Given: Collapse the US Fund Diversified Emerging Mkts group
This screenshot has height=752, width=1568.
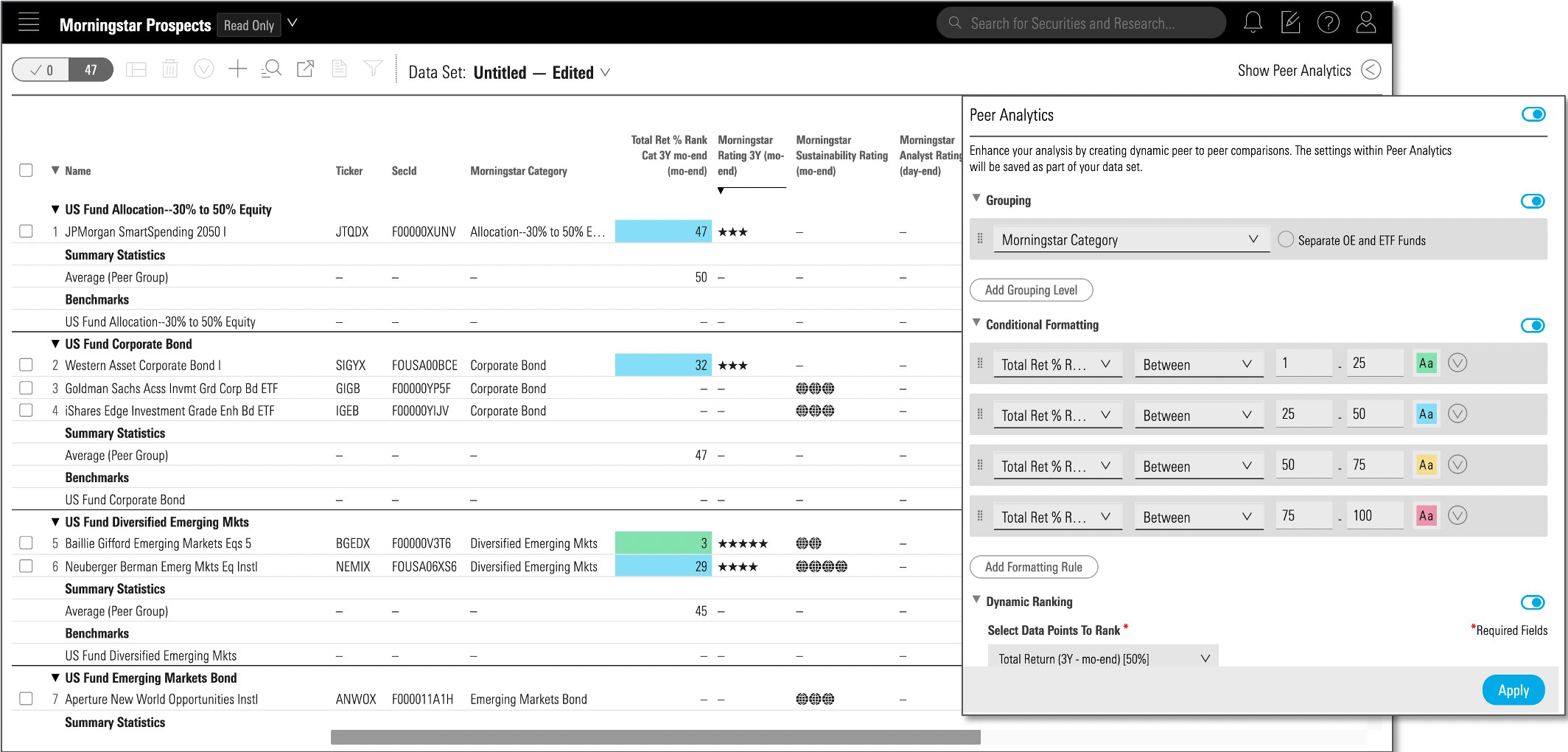Looking at the screenshot, I should (55, 522).
